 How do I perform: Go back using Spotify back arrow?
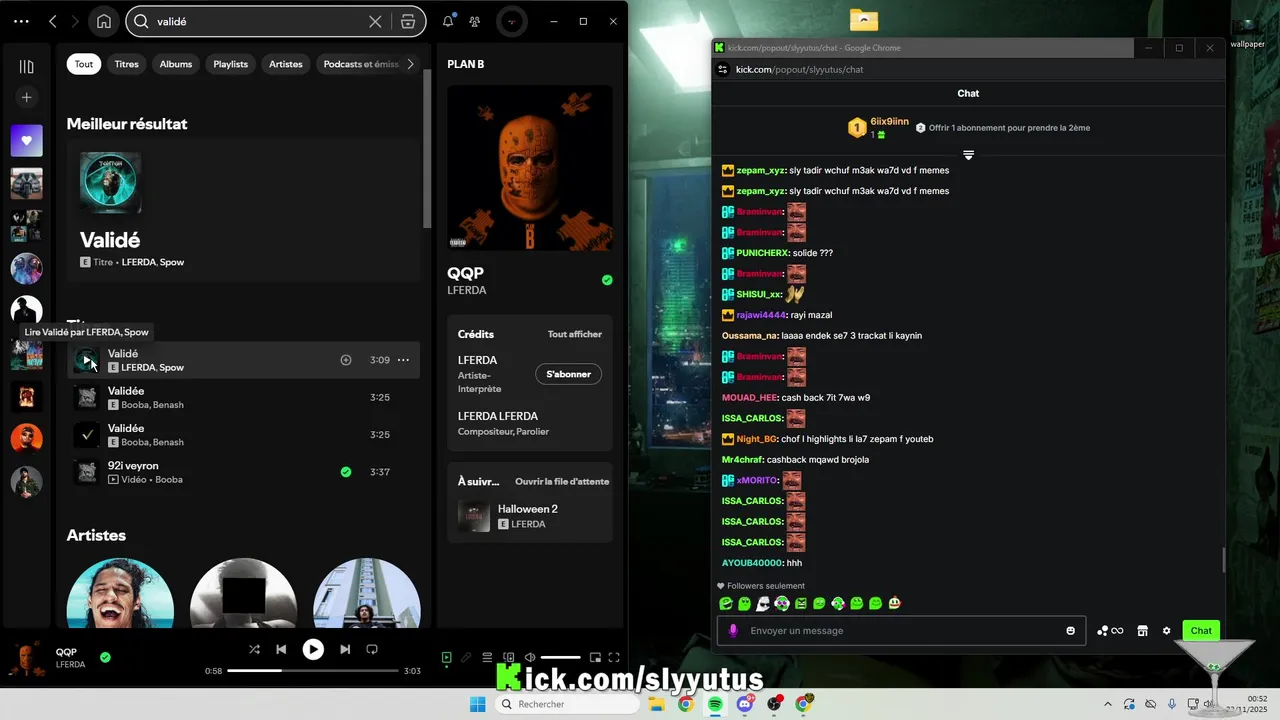click(x=52, y=21)
